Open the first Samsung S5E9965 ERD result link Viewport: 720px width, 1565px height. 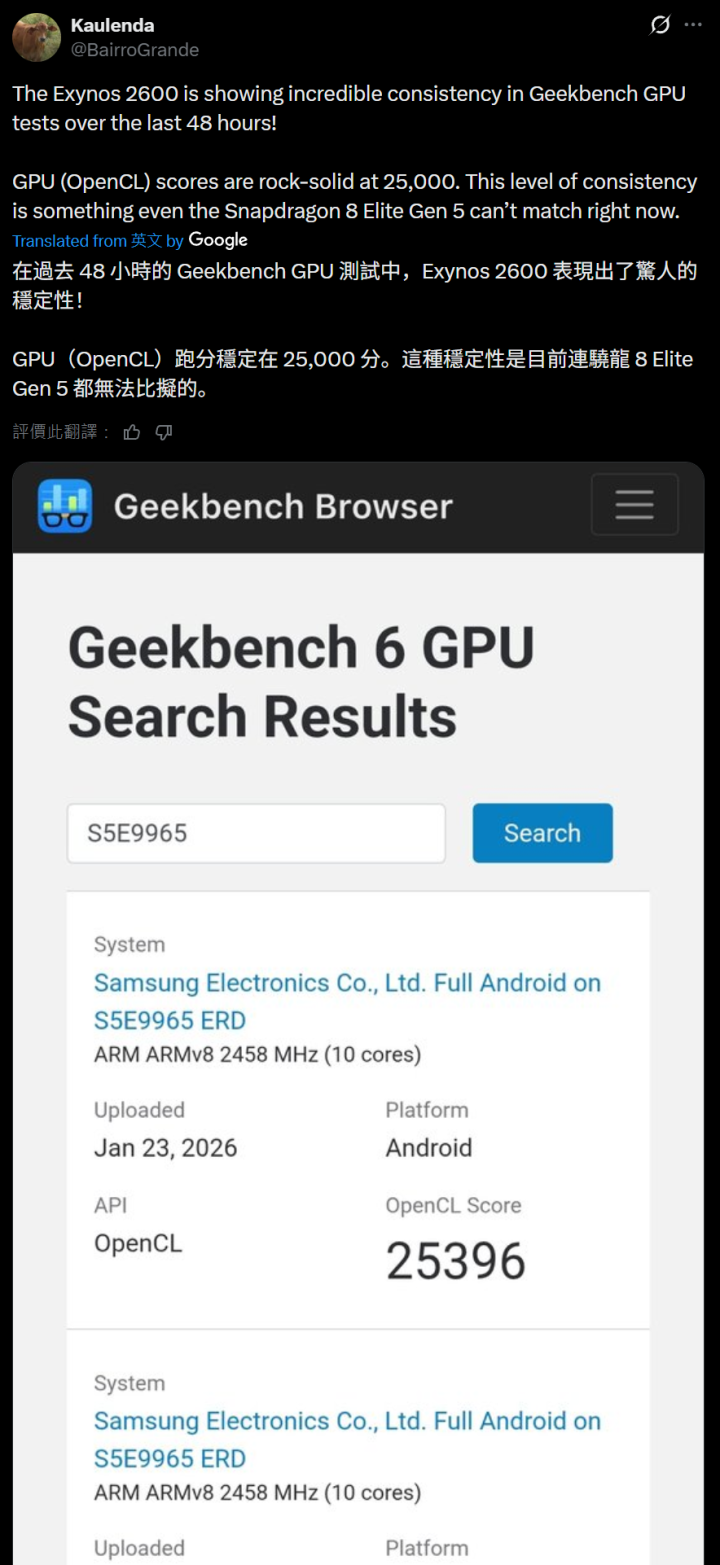(x=346, y=1001)
